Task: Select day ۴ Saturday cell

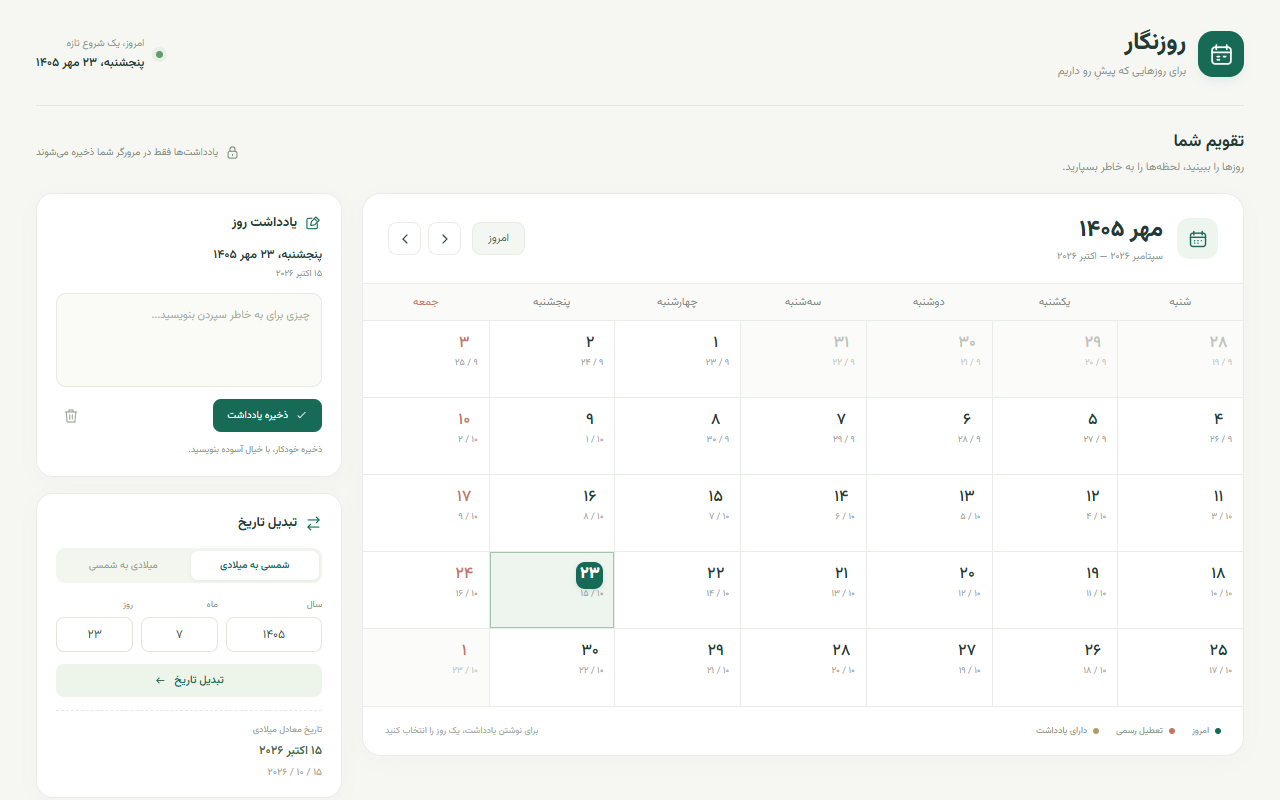Action: coord(1181,436)
